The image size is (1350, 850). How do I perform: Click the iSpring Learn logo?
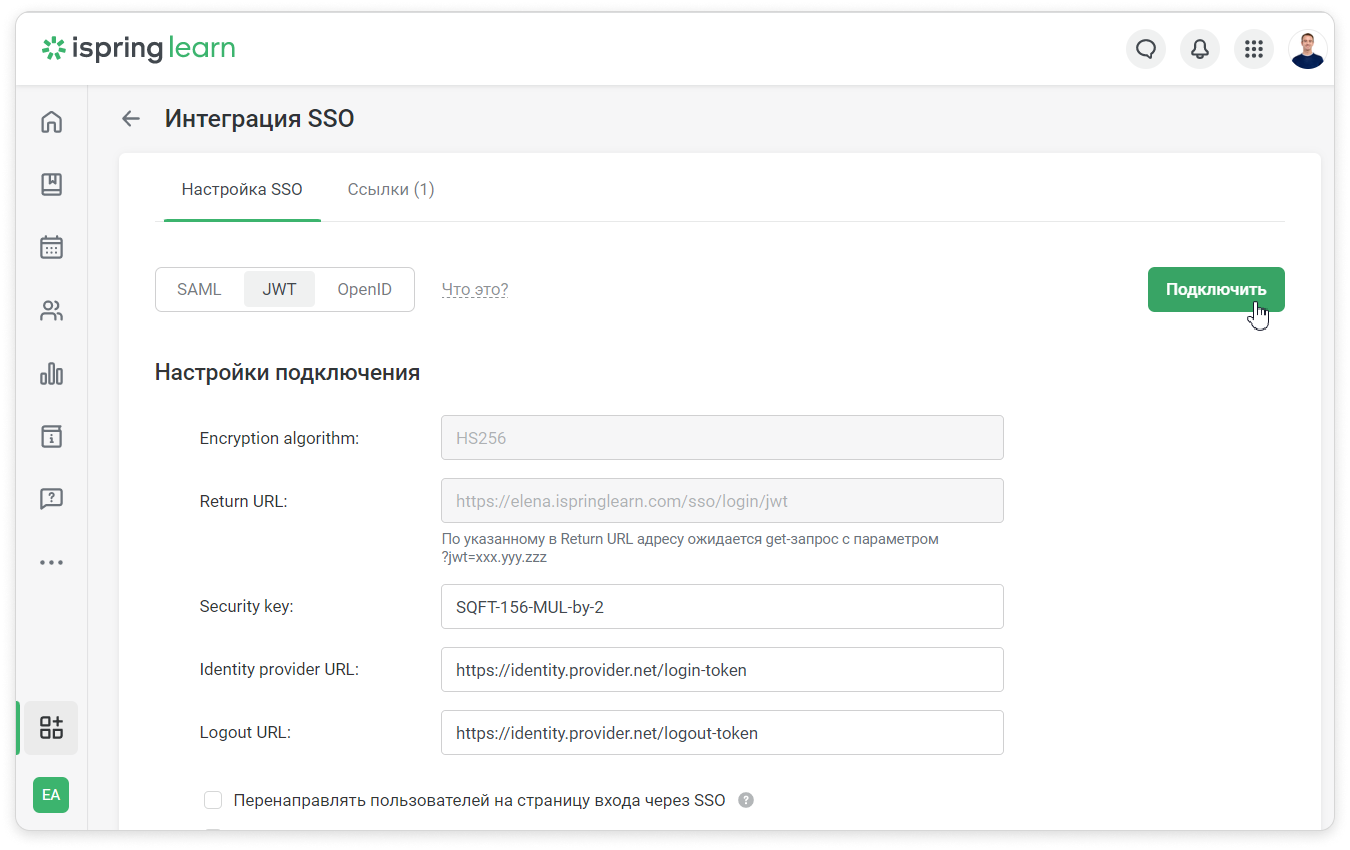click(138, 48)
